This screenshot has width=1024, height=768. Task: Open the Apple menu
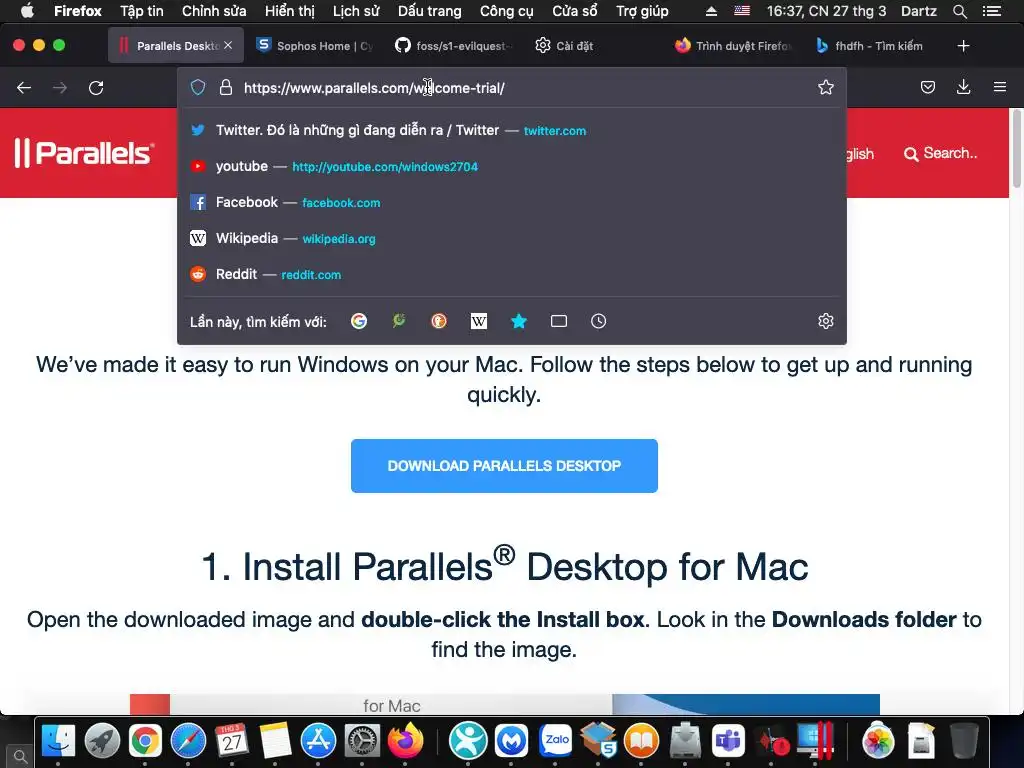tap(27, 11)
